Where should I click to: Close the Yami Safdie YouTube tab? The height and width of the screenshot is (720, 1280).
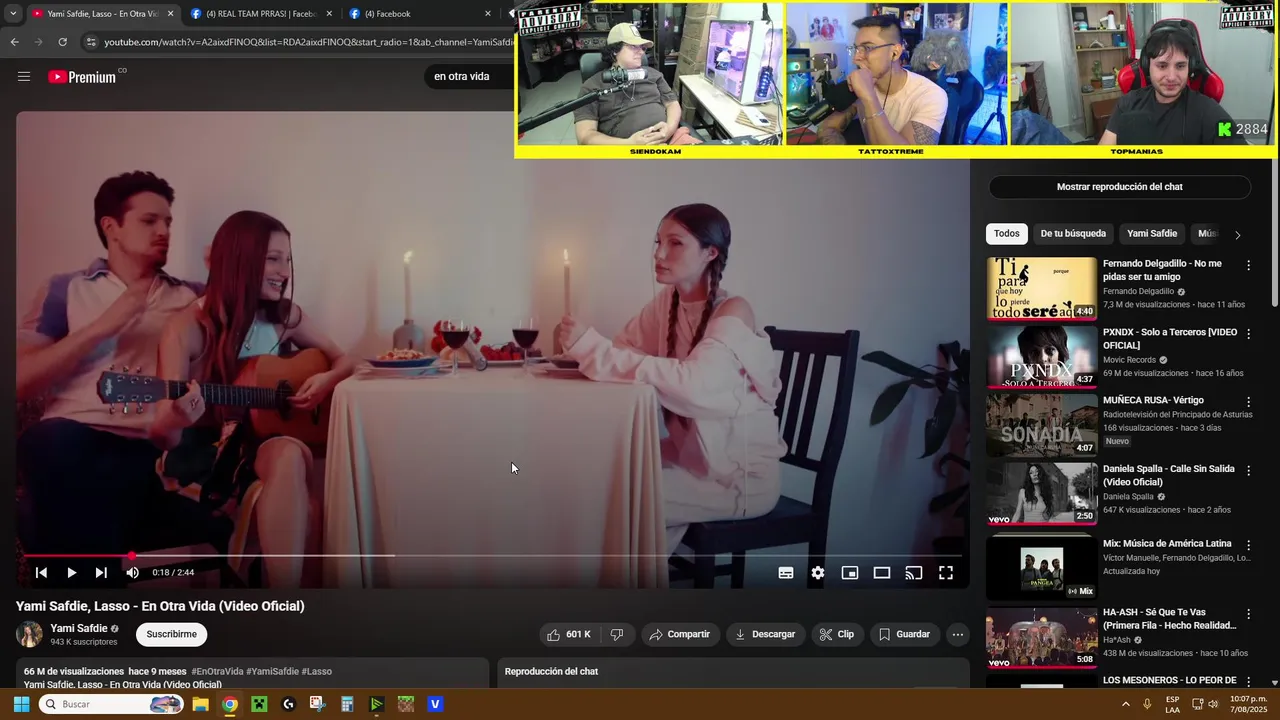click(170, 14)
